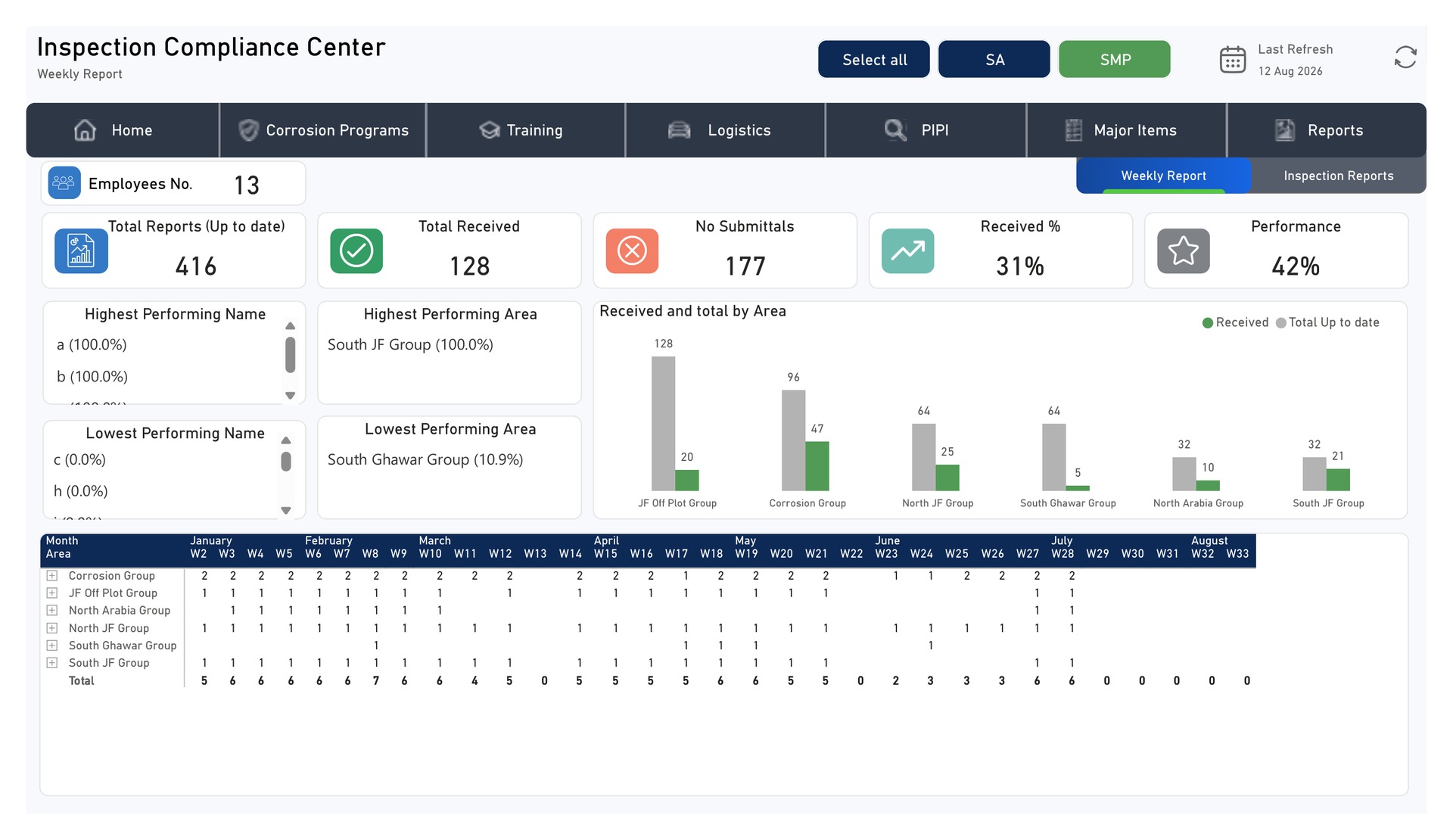Switch to the Inspection Reports sub-tab

click(x=1339, y=176)
